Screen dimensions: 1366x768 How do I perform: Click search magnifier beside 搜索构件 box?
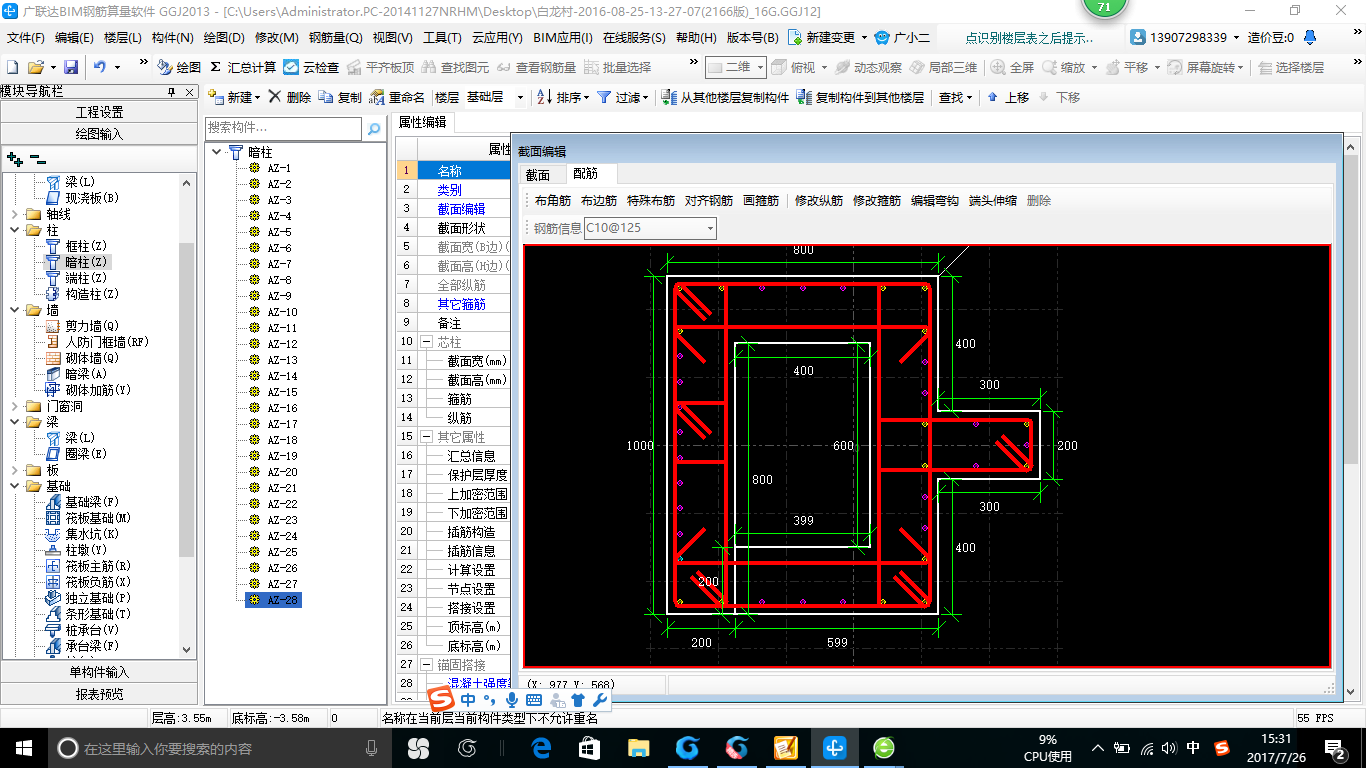pos(374,129)
